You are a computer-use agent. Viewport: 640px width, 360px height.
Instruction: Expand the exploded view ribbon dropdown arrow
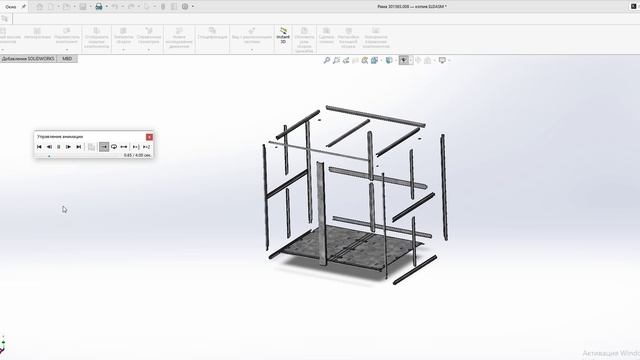pyautogui.click(x=252, y=49)
